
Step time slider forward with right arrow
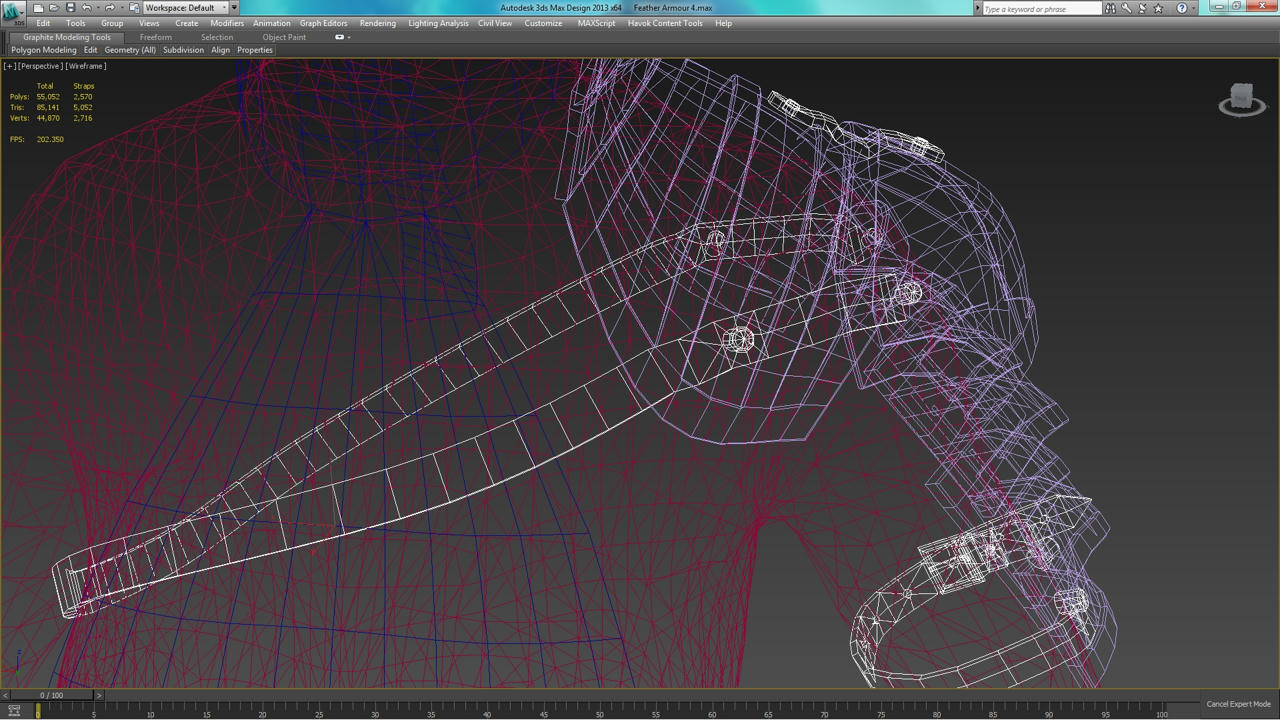(x=99, y=695)
